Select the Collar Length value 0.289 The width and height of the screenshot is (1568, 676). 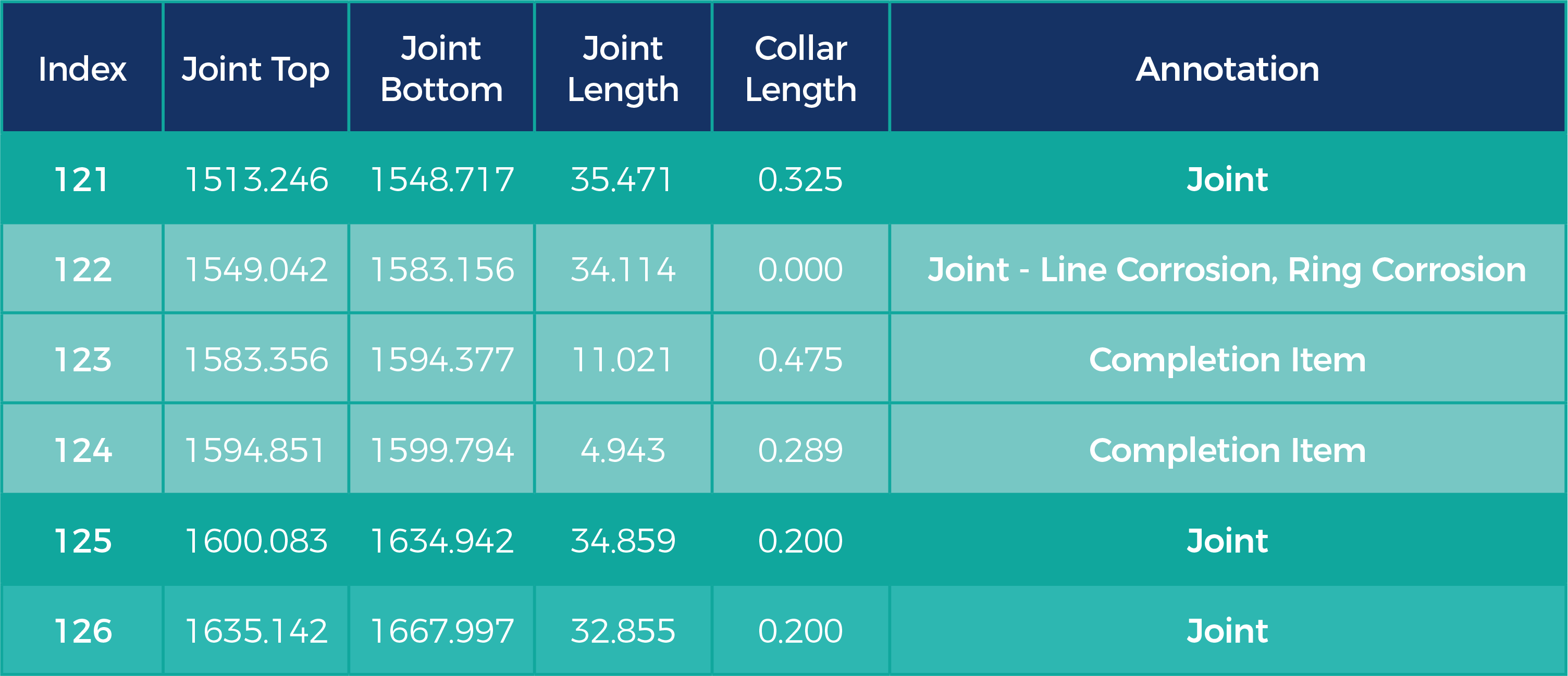[800, 450]
